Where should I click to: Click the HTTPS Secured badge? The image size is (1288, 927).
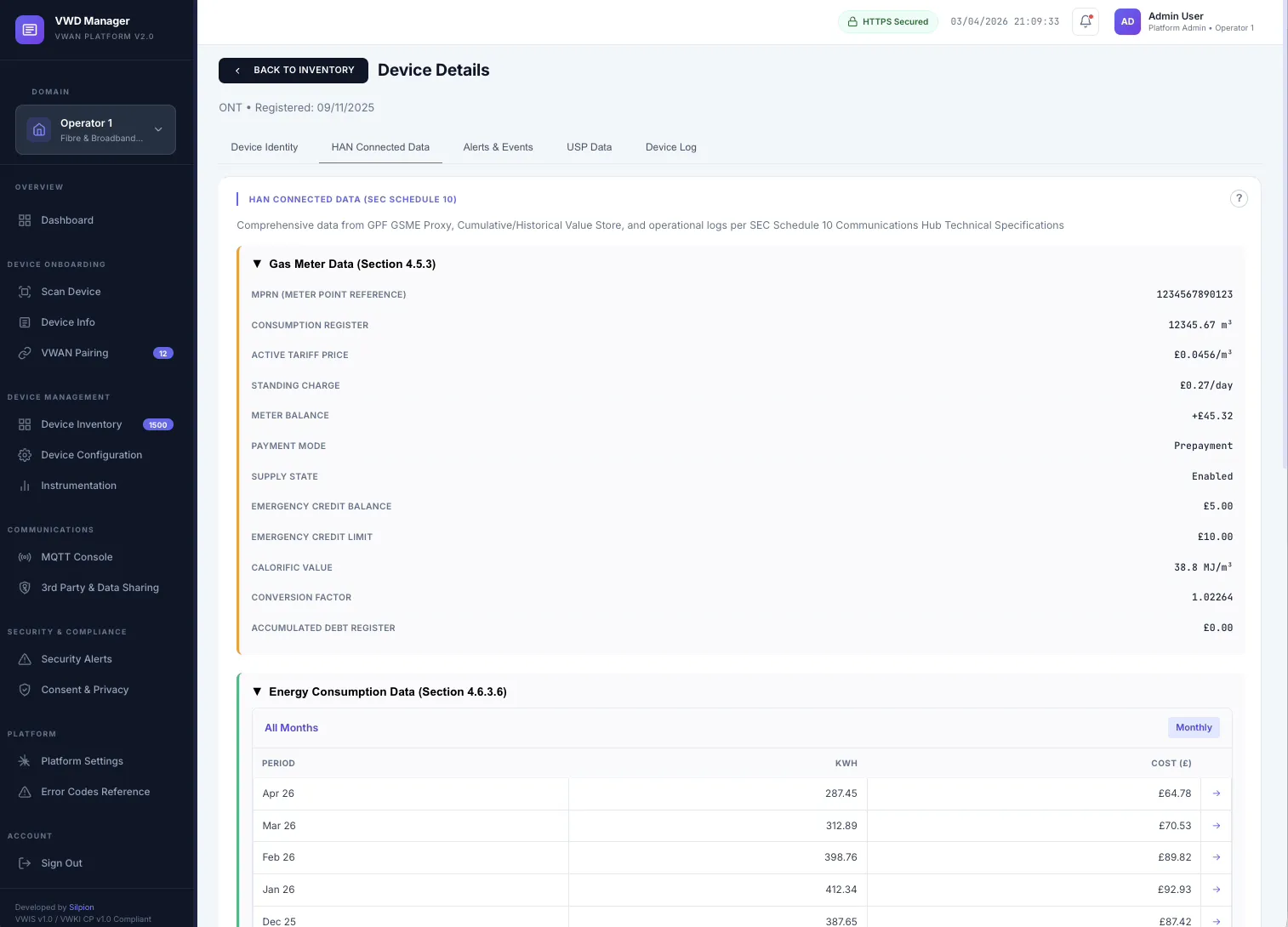click(888, 21)
